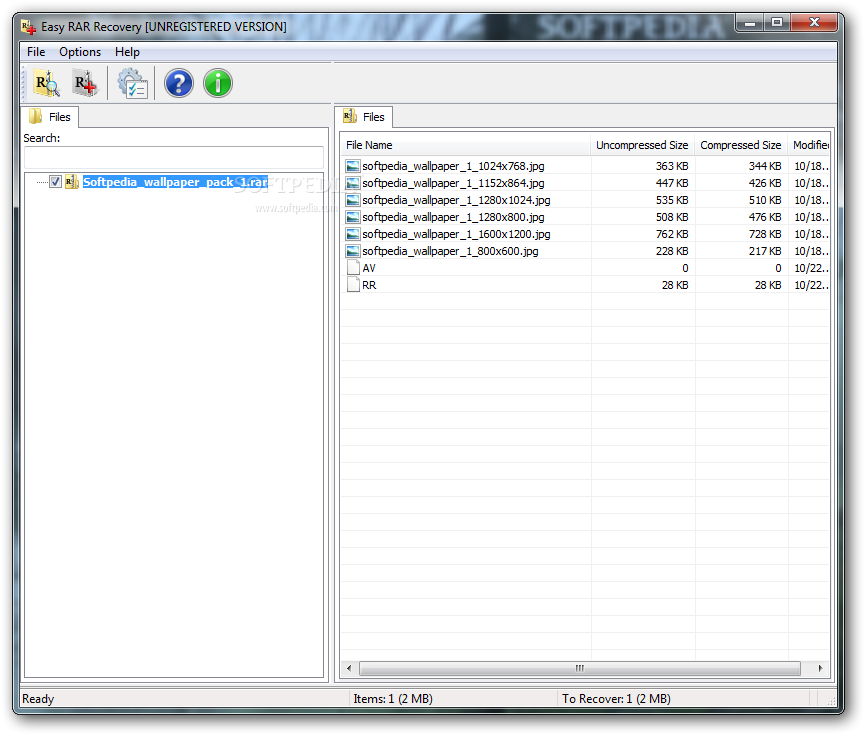Click the scrollbar left arrow
This screenshot has height=735, width=865.
349,669
